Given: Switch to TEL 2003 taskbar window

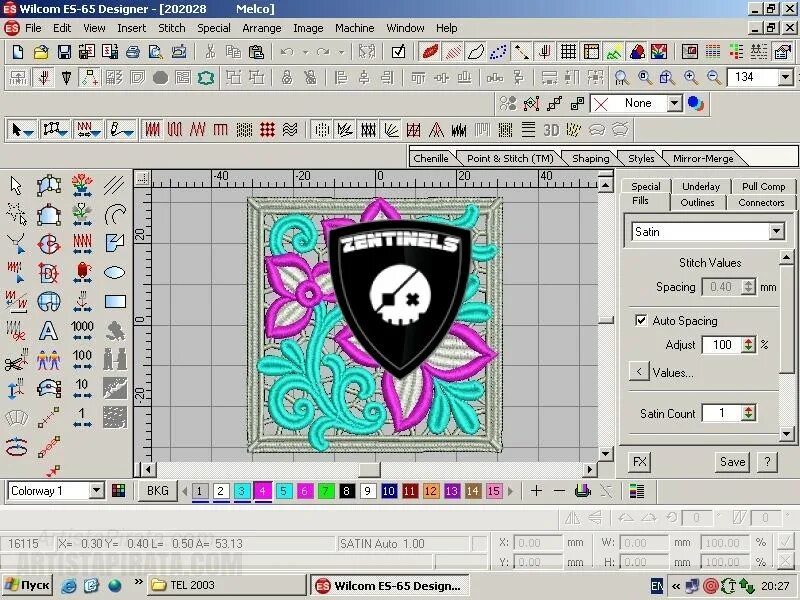Looking at the screenshot, I should 227,585.
